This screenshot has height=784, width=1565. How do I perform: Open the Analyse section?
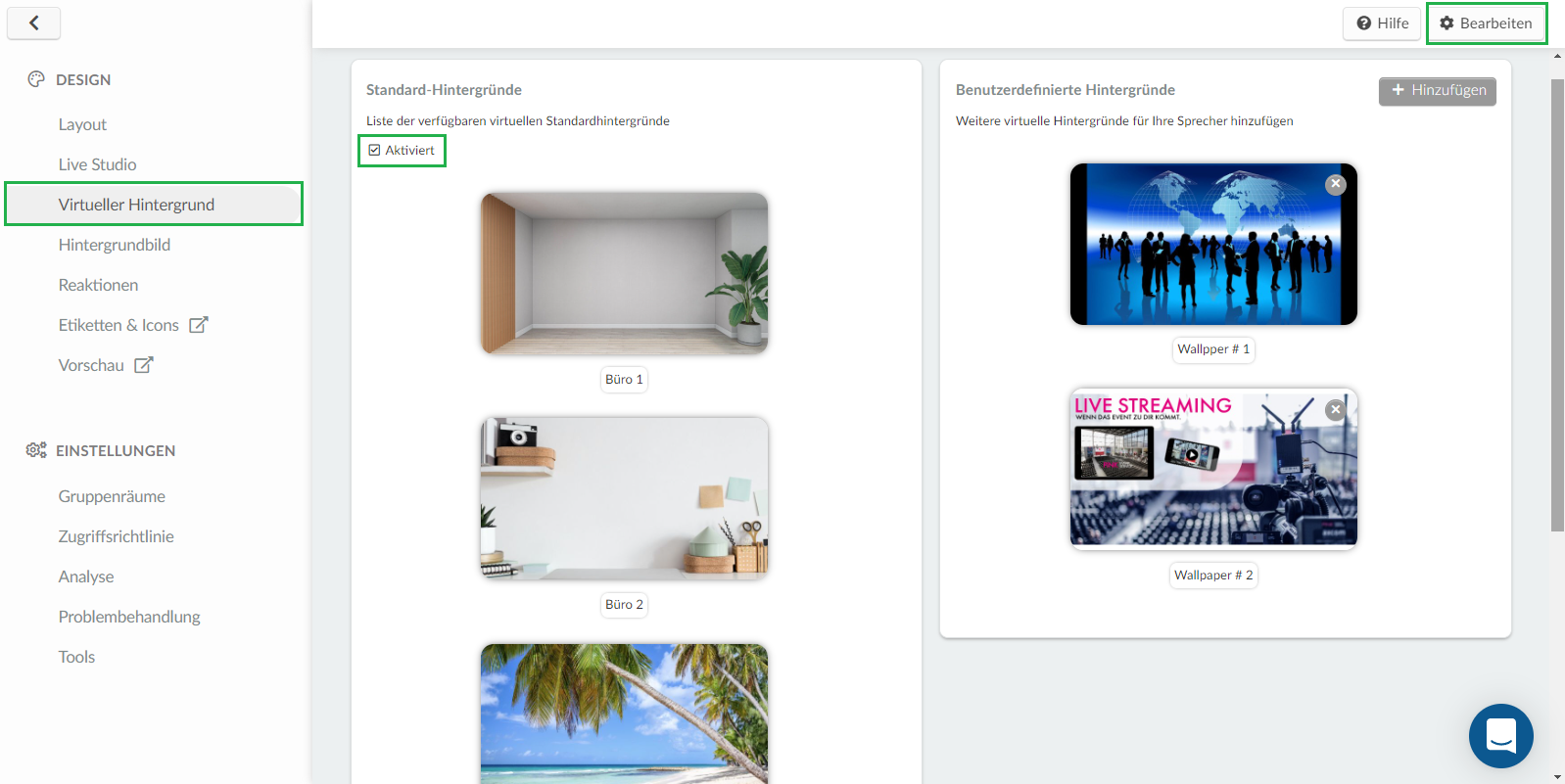click(x=86, y=576)
